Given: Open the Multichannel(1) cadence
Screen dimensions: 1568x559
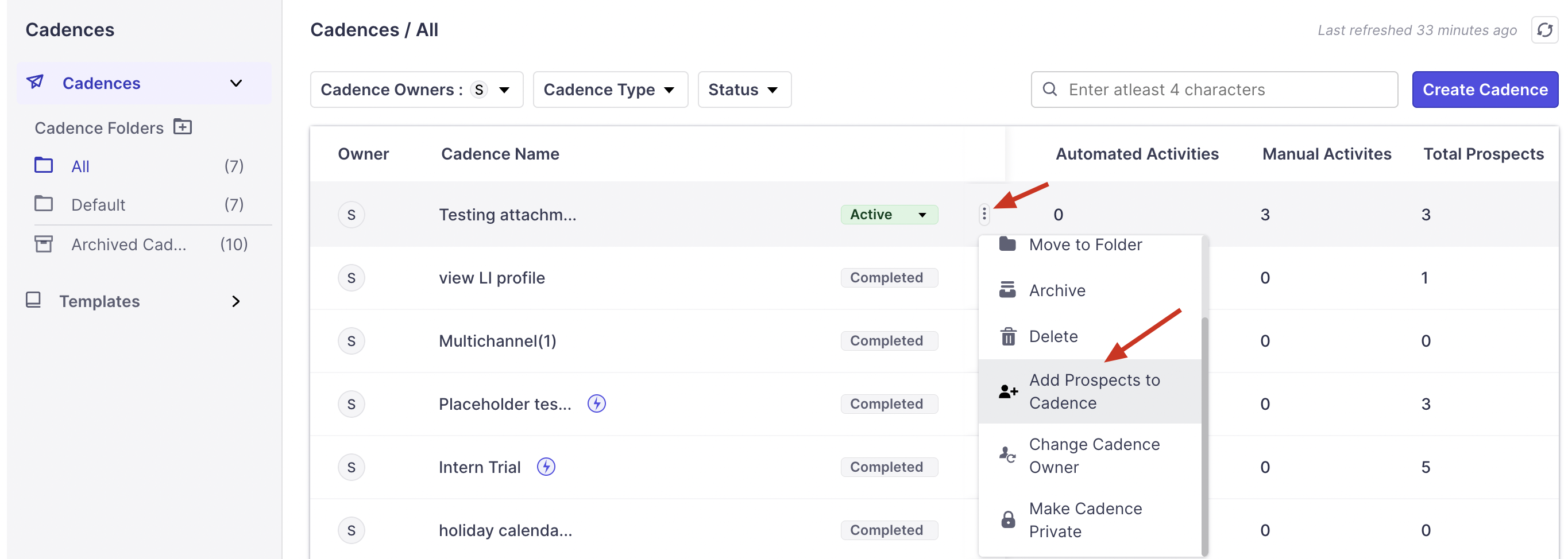Looking at the screenshot, I should tap(497, 341).
